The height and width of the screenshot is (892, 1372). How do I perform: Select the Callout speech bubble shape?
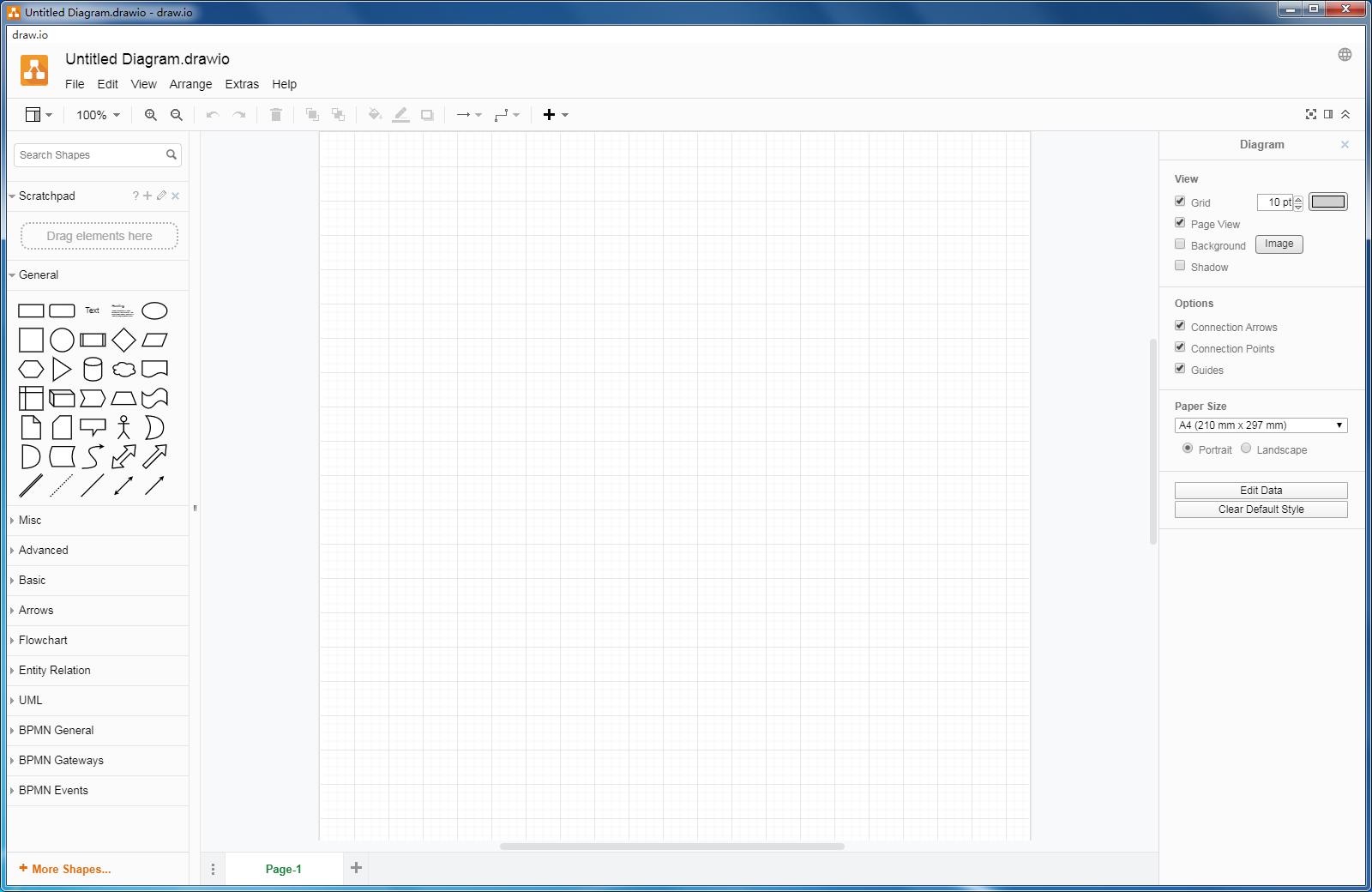point(93,427)
